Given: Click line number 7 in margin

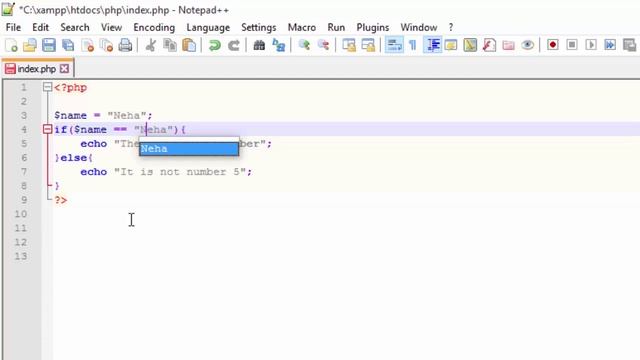Looking at the screenshot, I should click(x=24, y=172).
